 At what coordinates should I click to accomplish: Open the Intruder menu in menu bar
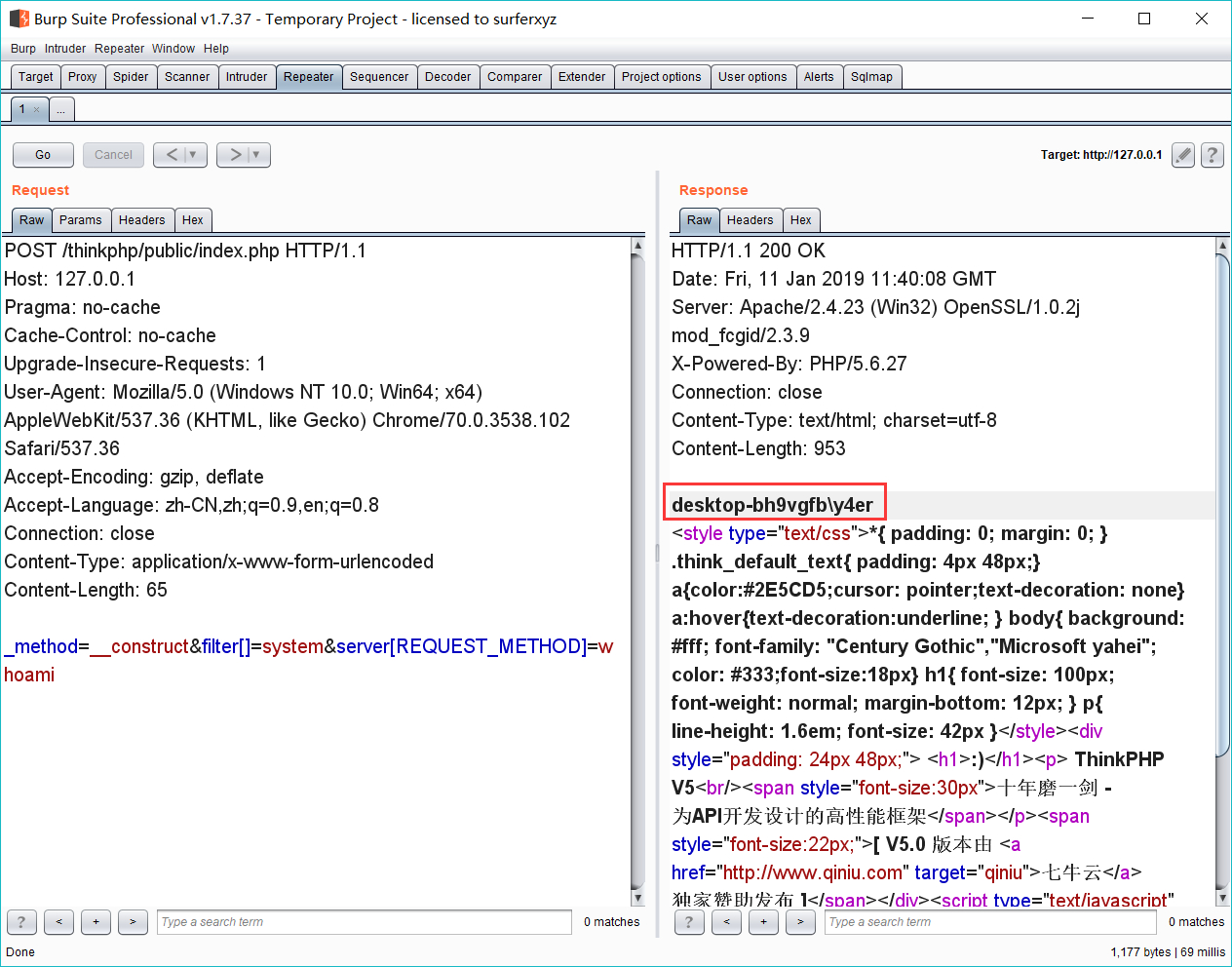(x=65, y=49)
